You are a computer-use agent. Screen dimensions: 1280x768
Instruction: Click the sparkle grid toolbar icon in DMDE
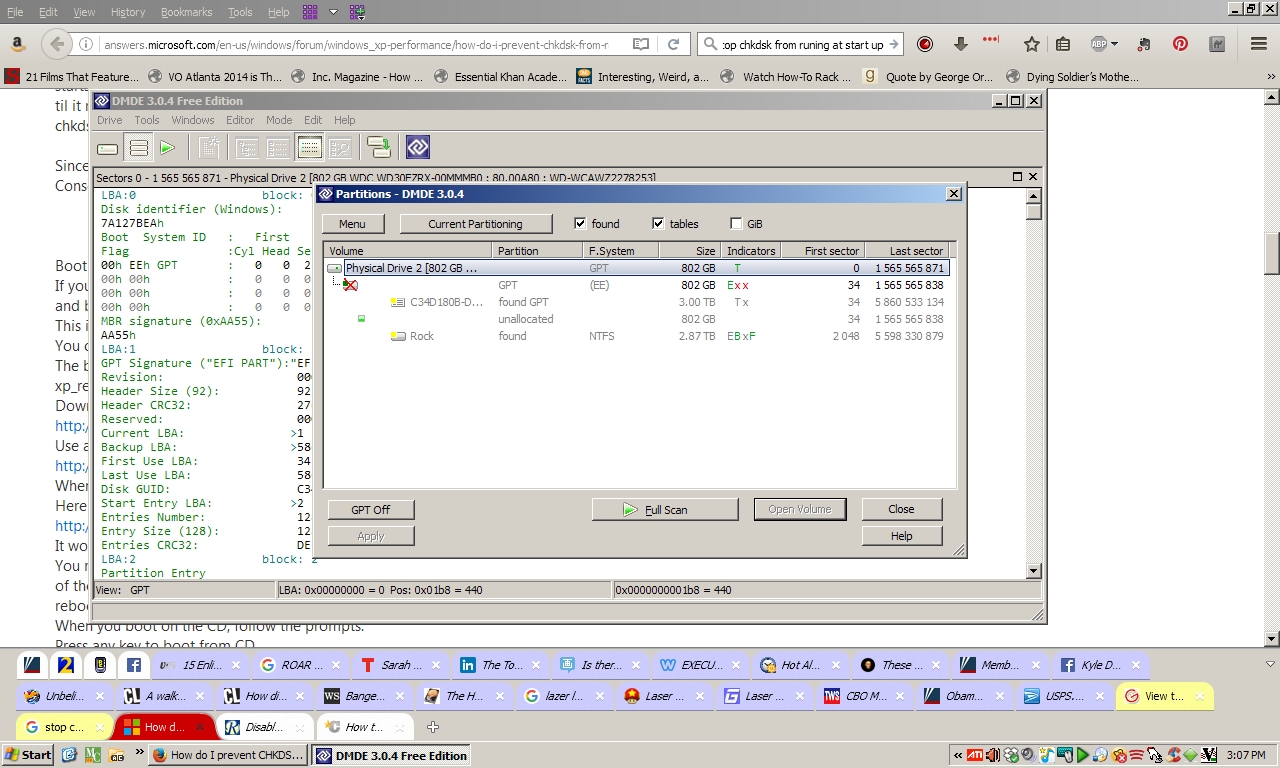tap(209, 148)
